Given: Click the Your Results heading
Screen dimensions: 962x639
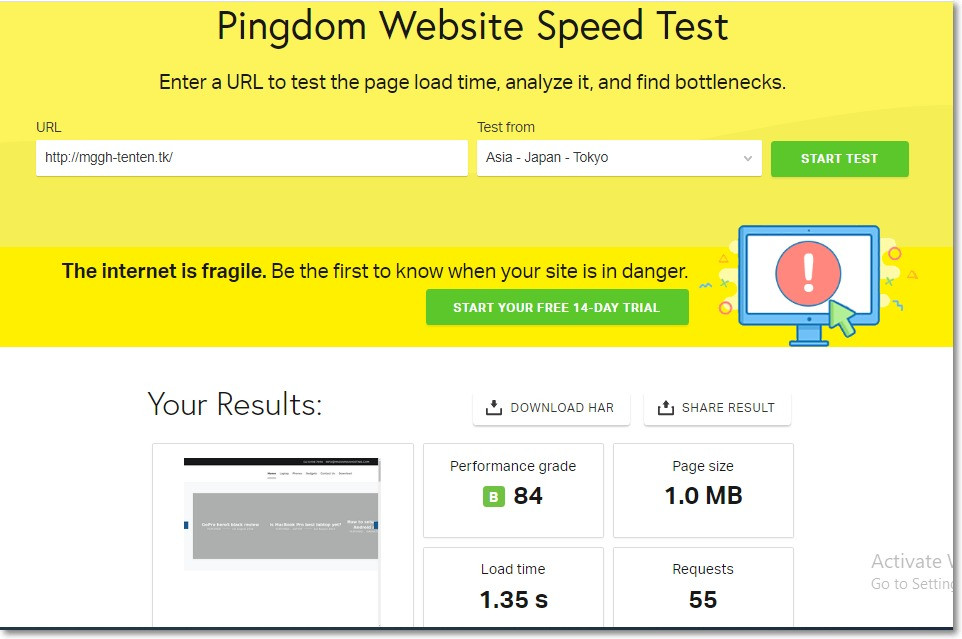Looking at the screenshot, I should [x=235, y=405].
